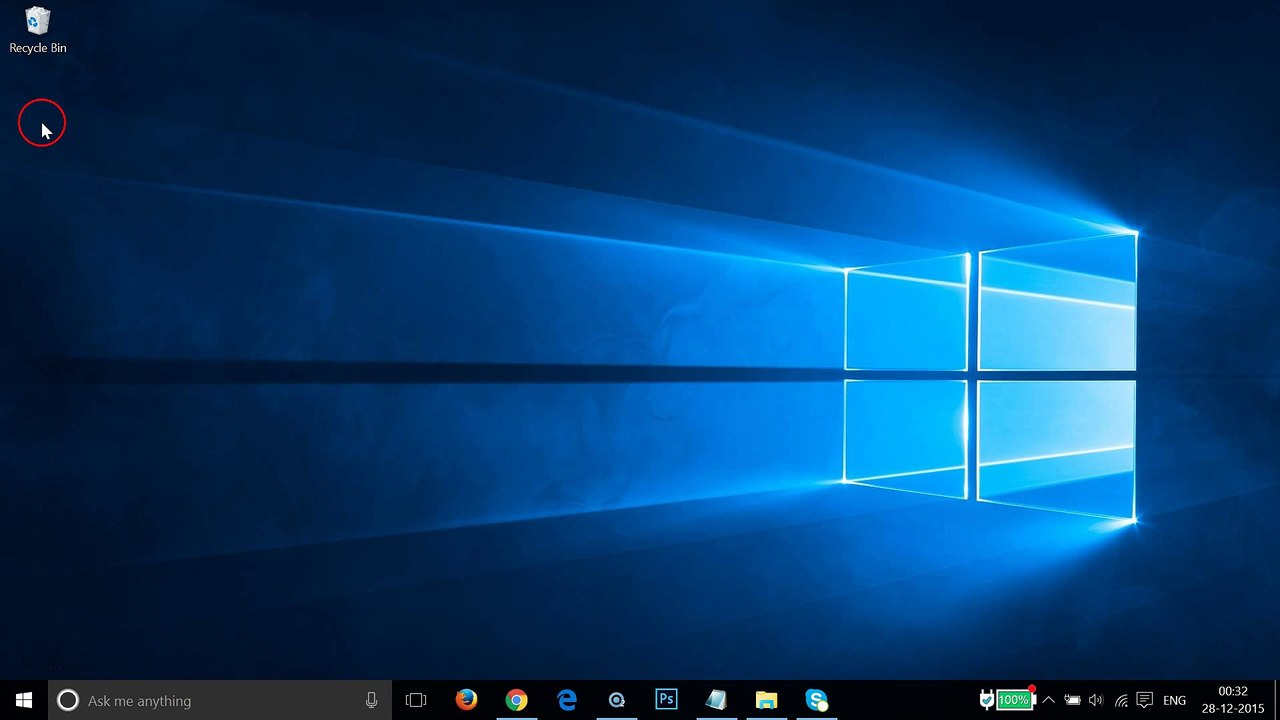
Task: Open the Windows Start menu
Action: point(24,700)
